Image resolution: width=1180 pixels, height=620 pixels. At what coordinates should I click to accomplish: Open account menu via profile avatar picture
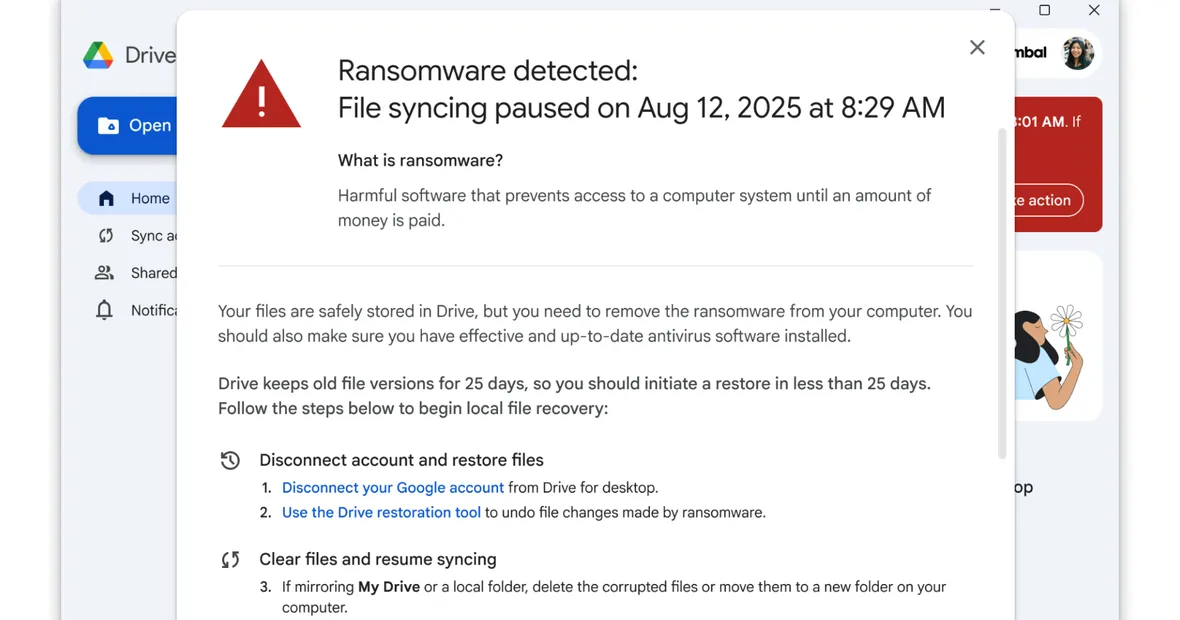[x=1078, y=54]
